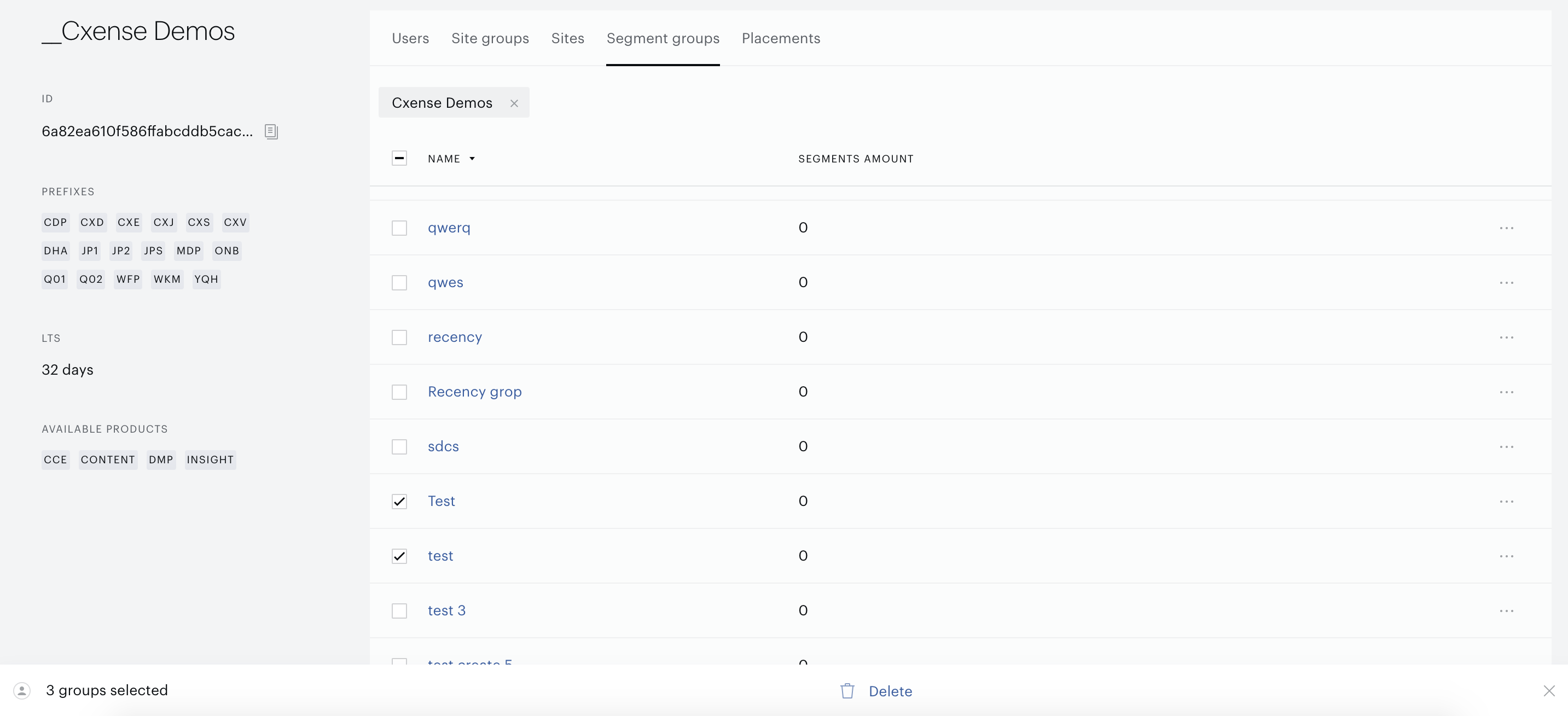
Task: Toggle the select-all checkbox in the table header
Action: point(399,158)
